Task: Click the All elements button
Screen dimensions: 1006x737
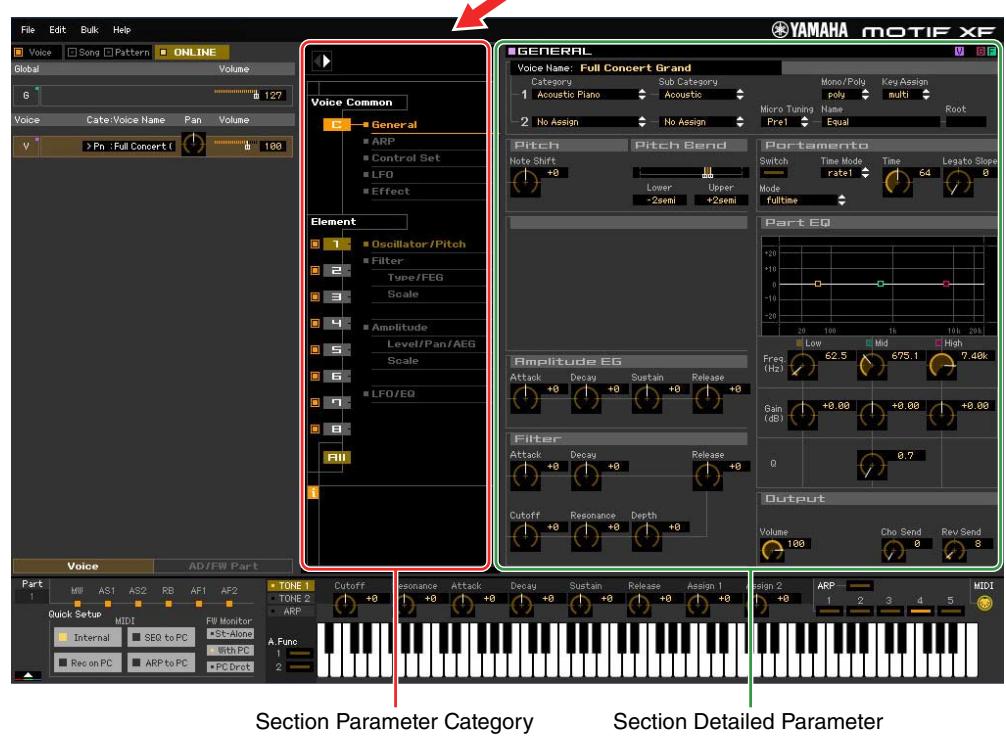Action: tap(336, 457)
